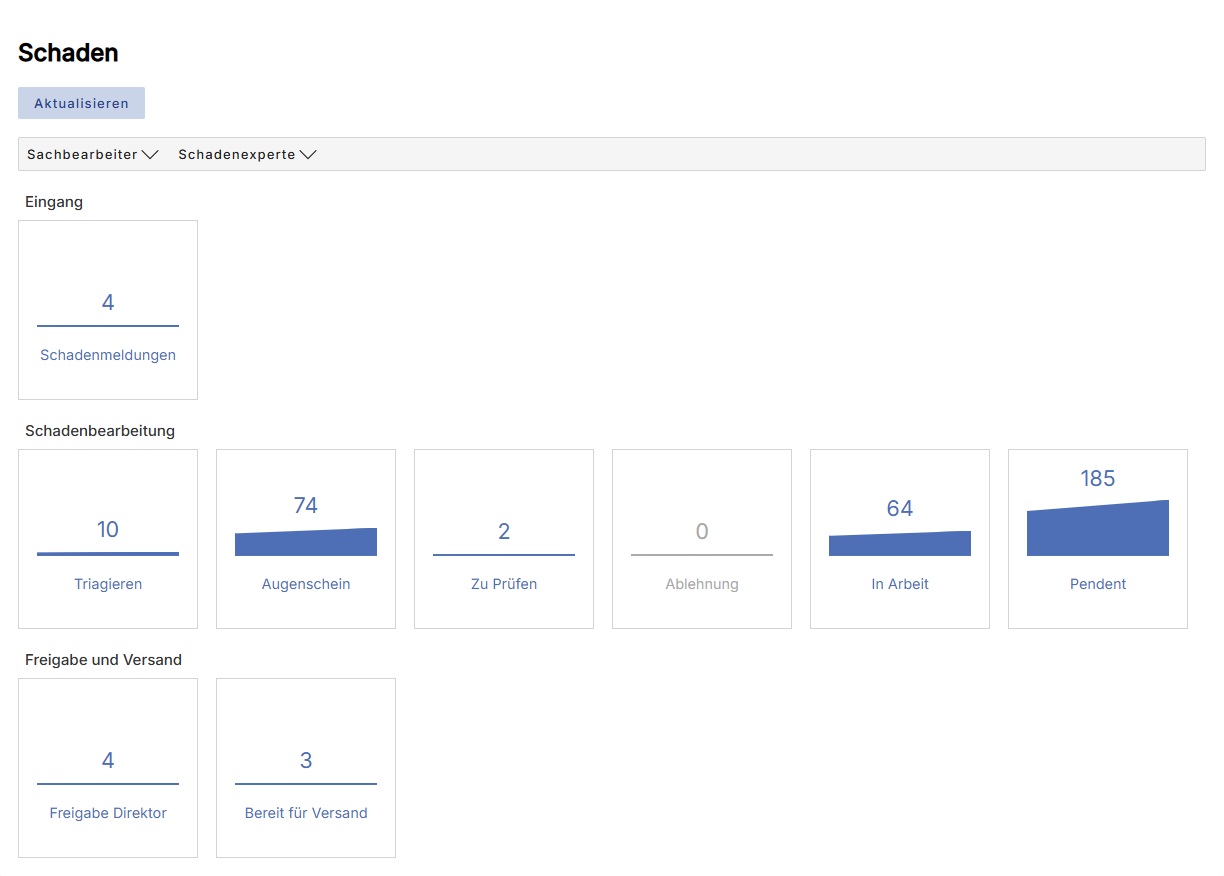
Task: Open the Bereit für Versand link
Action: 306,813
